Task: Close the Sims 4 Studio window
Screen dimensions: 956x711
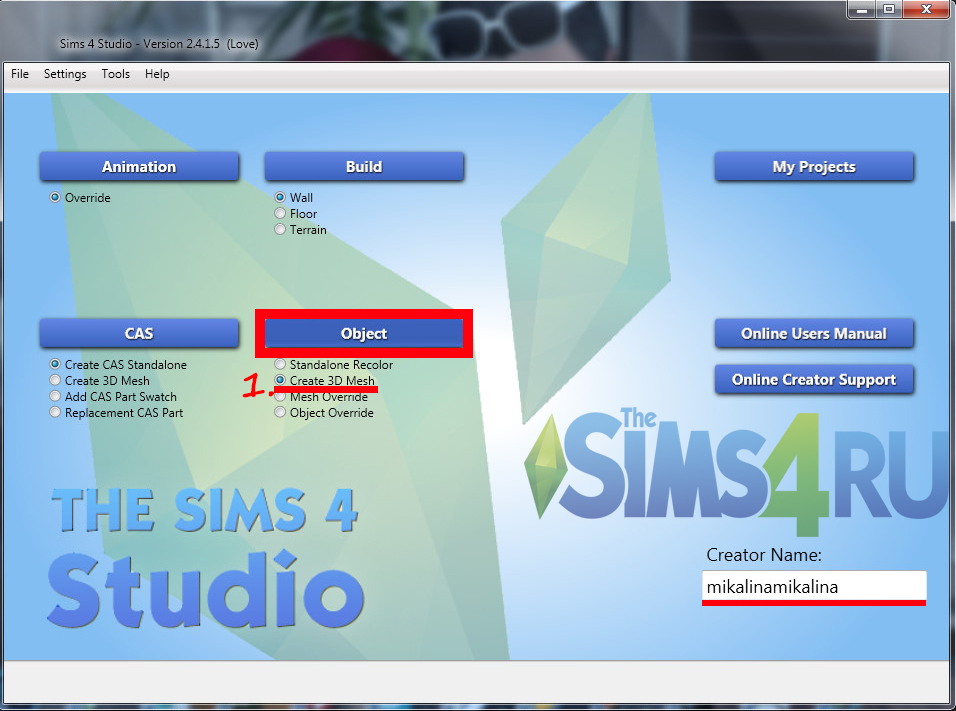Action: [928, 9]
